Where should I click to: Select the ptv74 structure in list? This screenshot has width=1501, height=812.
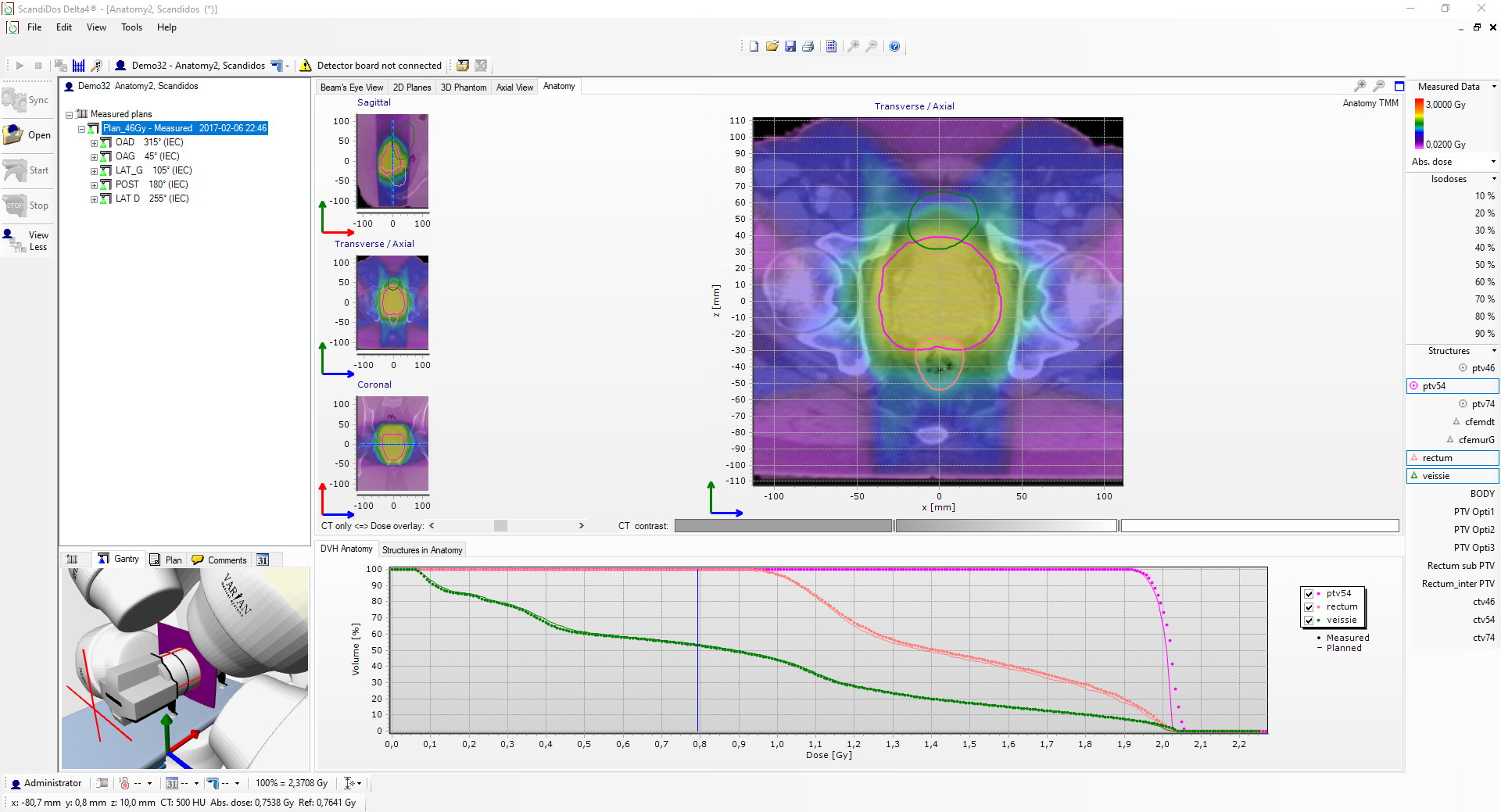click(x=1482, y=404)
